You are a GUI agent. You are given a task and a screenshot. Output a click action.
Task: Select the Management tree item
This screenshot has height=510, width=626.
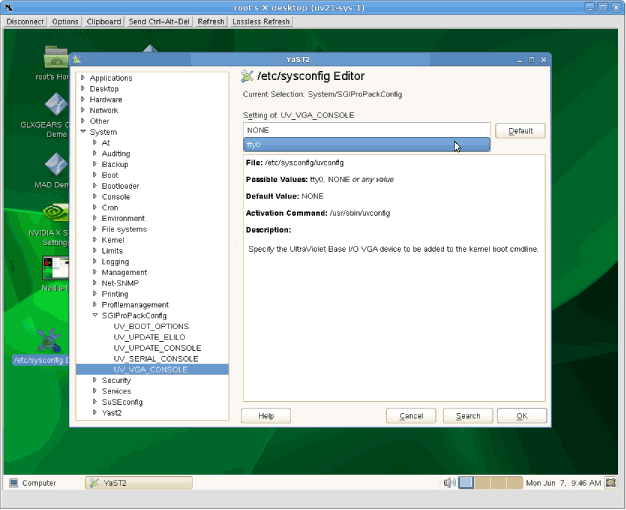tap(124, 272)
